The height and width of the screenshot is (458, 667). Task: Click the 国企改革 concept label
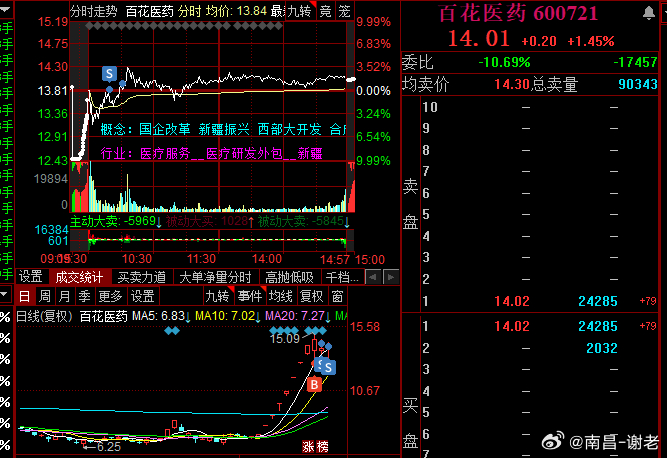165,129
